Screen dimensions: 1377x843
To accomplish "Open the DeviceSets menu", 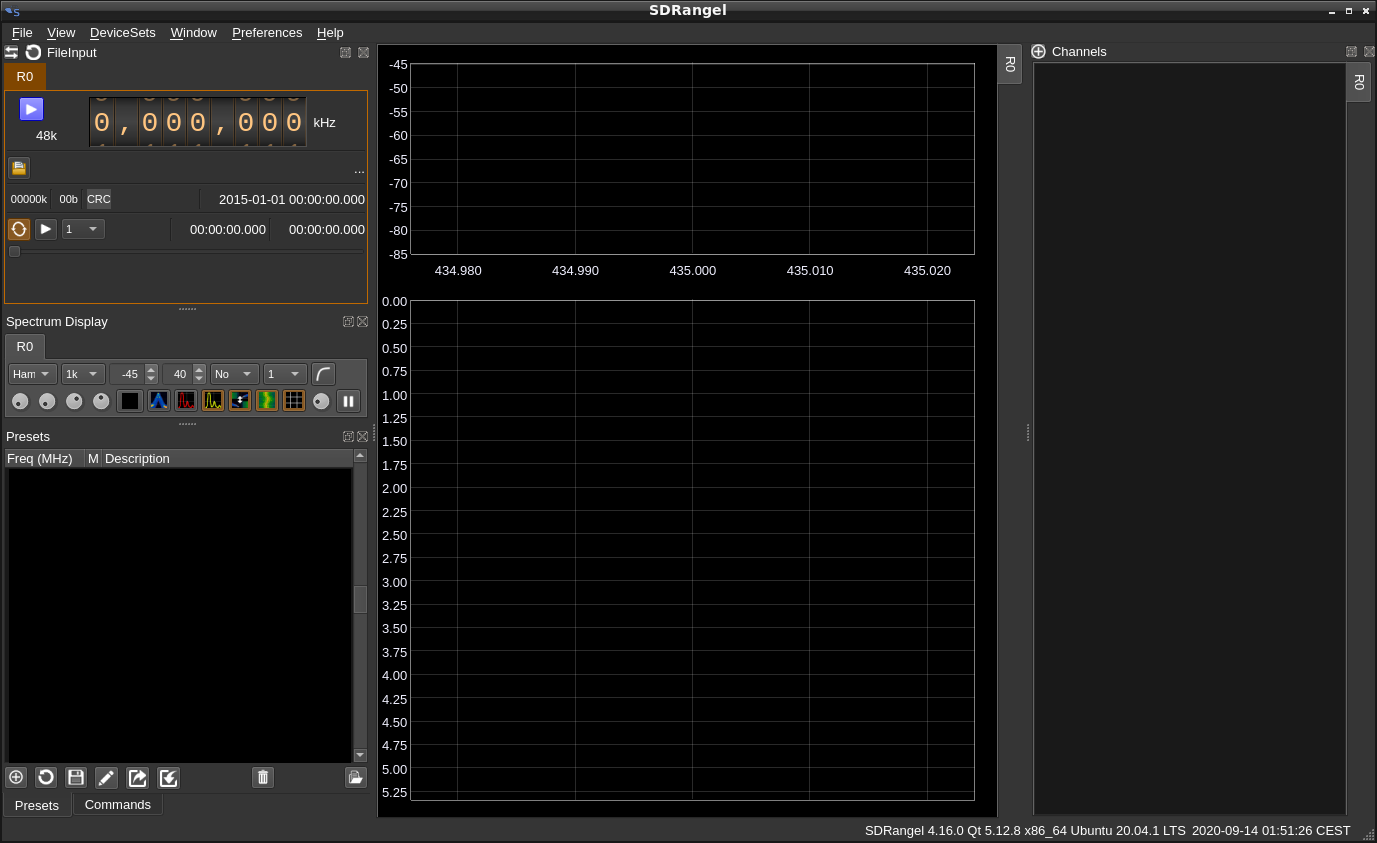I will point(123,32).
